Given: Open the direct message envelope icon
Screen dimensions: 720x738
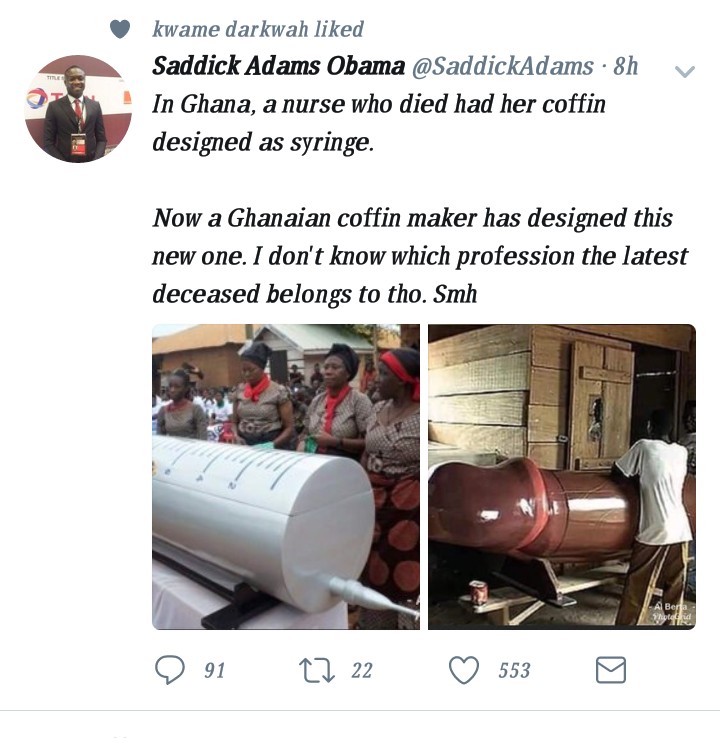Looking at the screenshot, I should tap(610, 670).
